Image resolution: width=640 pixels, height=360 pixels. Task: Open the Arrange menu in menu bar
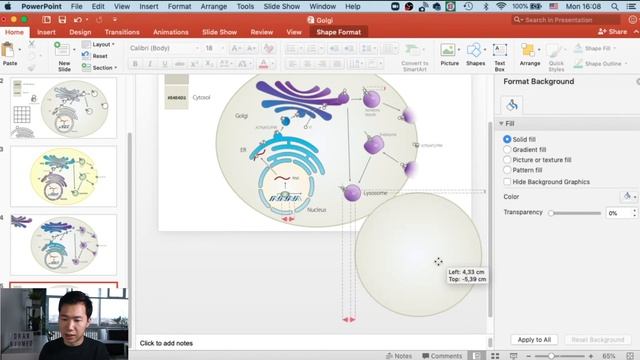click(213, 7)
